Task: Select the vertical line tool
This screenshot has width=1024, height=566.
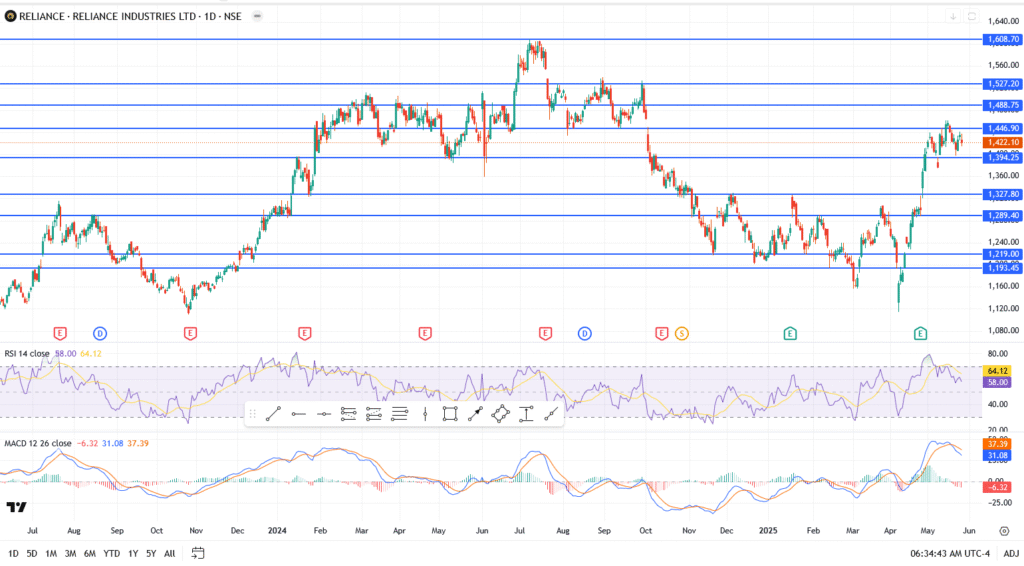Action: [424, 413]
